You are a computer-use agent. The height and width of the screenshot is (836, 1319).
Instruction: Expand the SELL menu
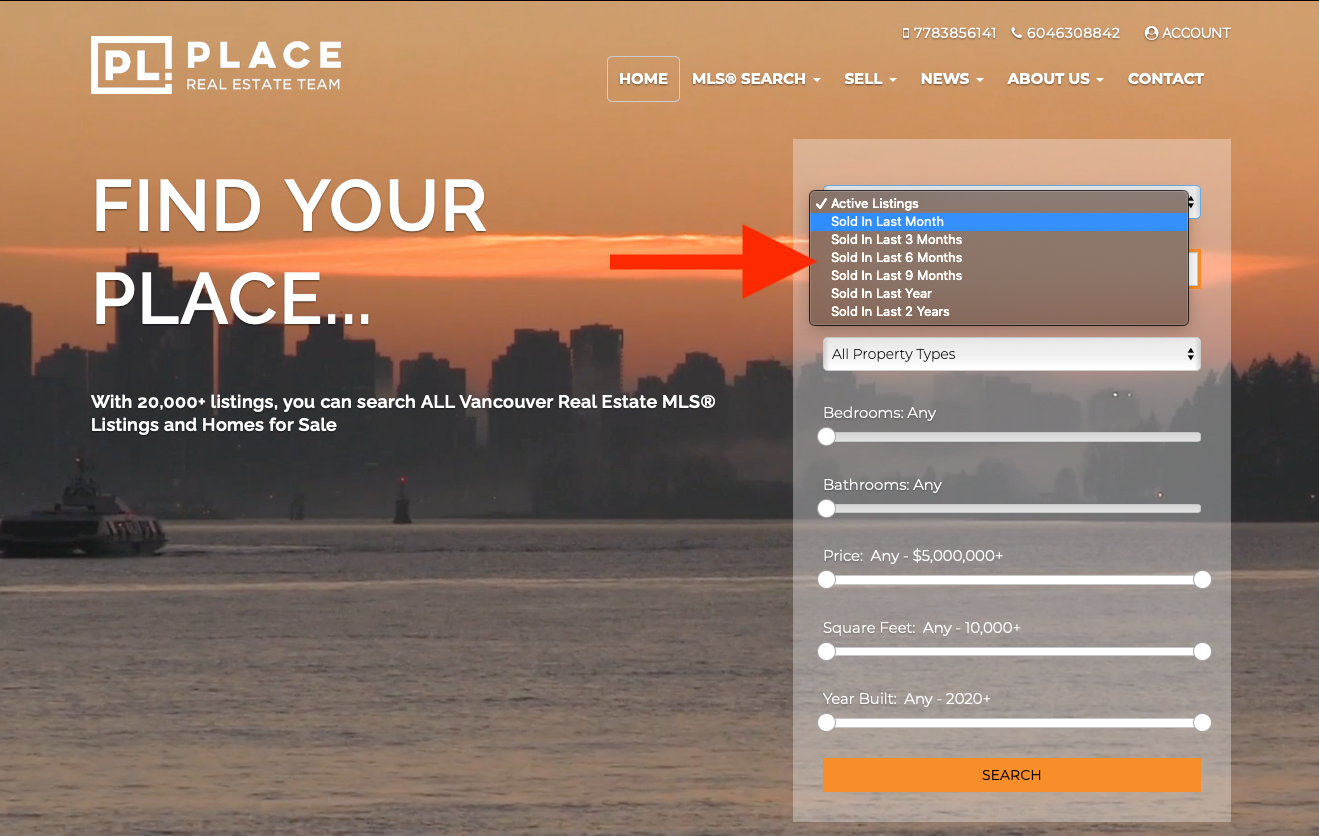tap(870, 79)
